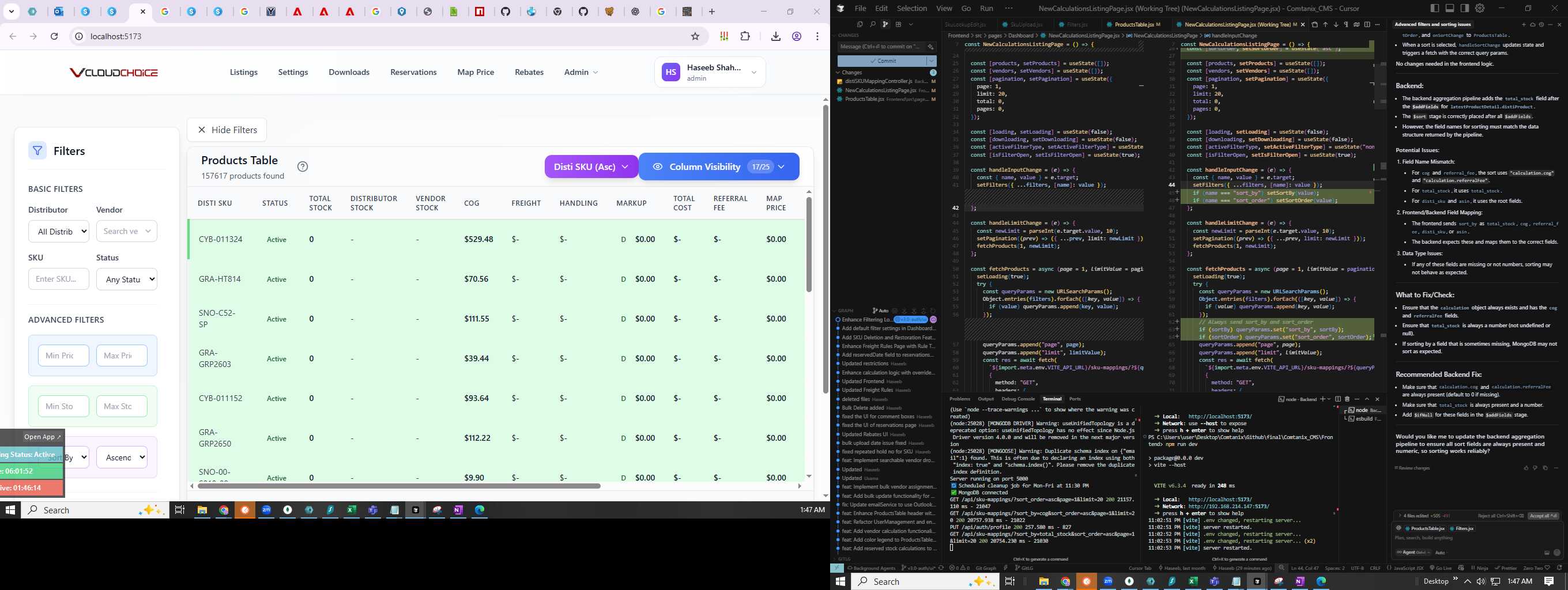Viewport: 1568px width, 590px height.
Task: Focus the Min Price input field
Action: [x=63, y=355]
